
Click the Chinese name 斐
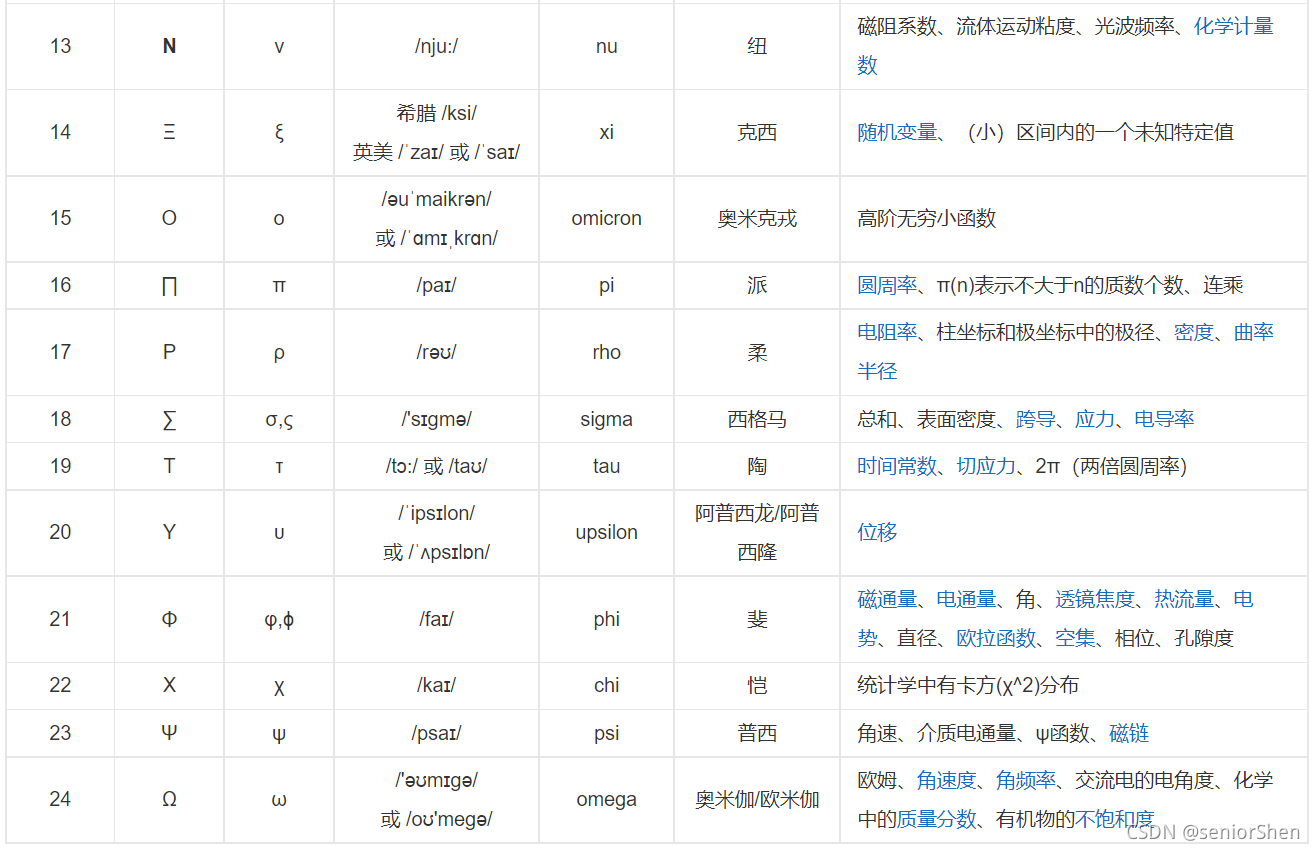pyautogui.click(x=757, y=619)
